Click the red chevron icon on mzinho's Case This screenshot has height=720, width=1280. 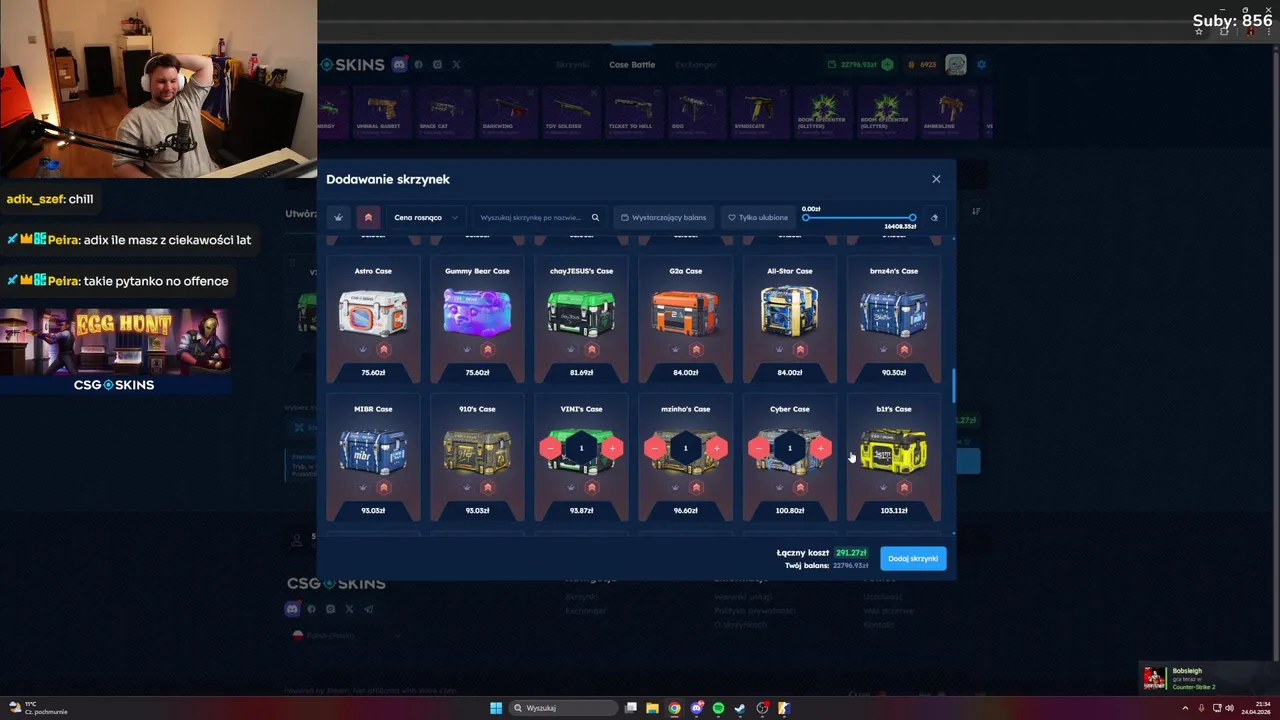pos(696,487)
